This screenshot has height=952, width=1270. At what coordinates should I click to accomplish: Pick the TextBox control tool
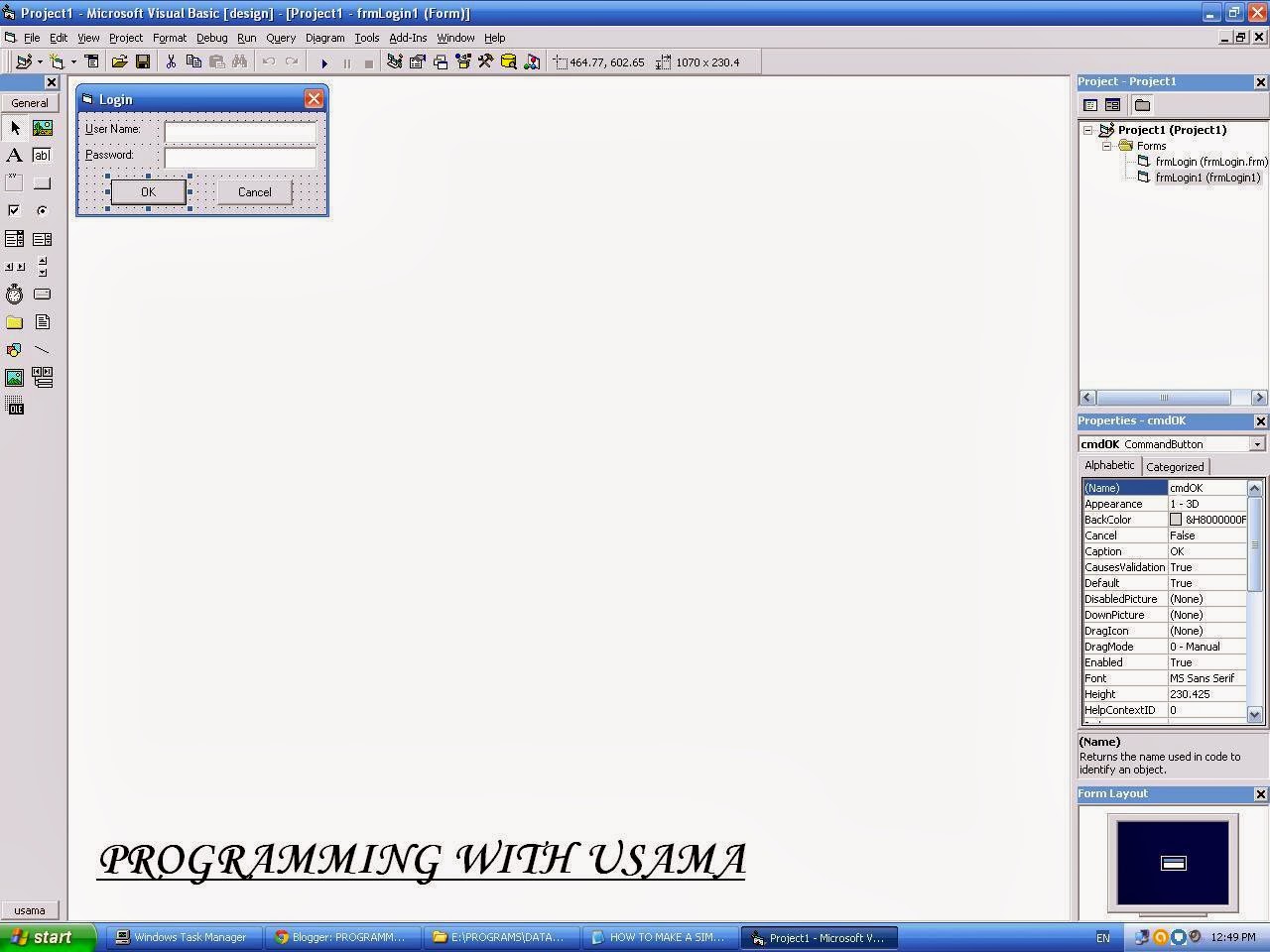42,155
